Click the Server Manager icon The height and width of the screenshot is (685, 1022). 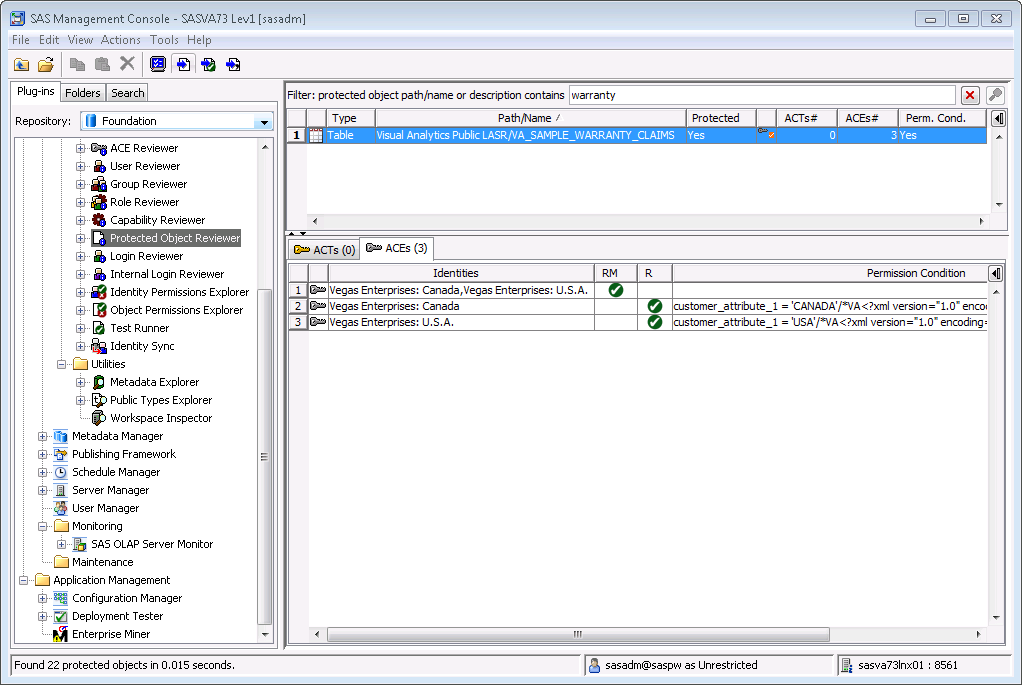point(61,490)
